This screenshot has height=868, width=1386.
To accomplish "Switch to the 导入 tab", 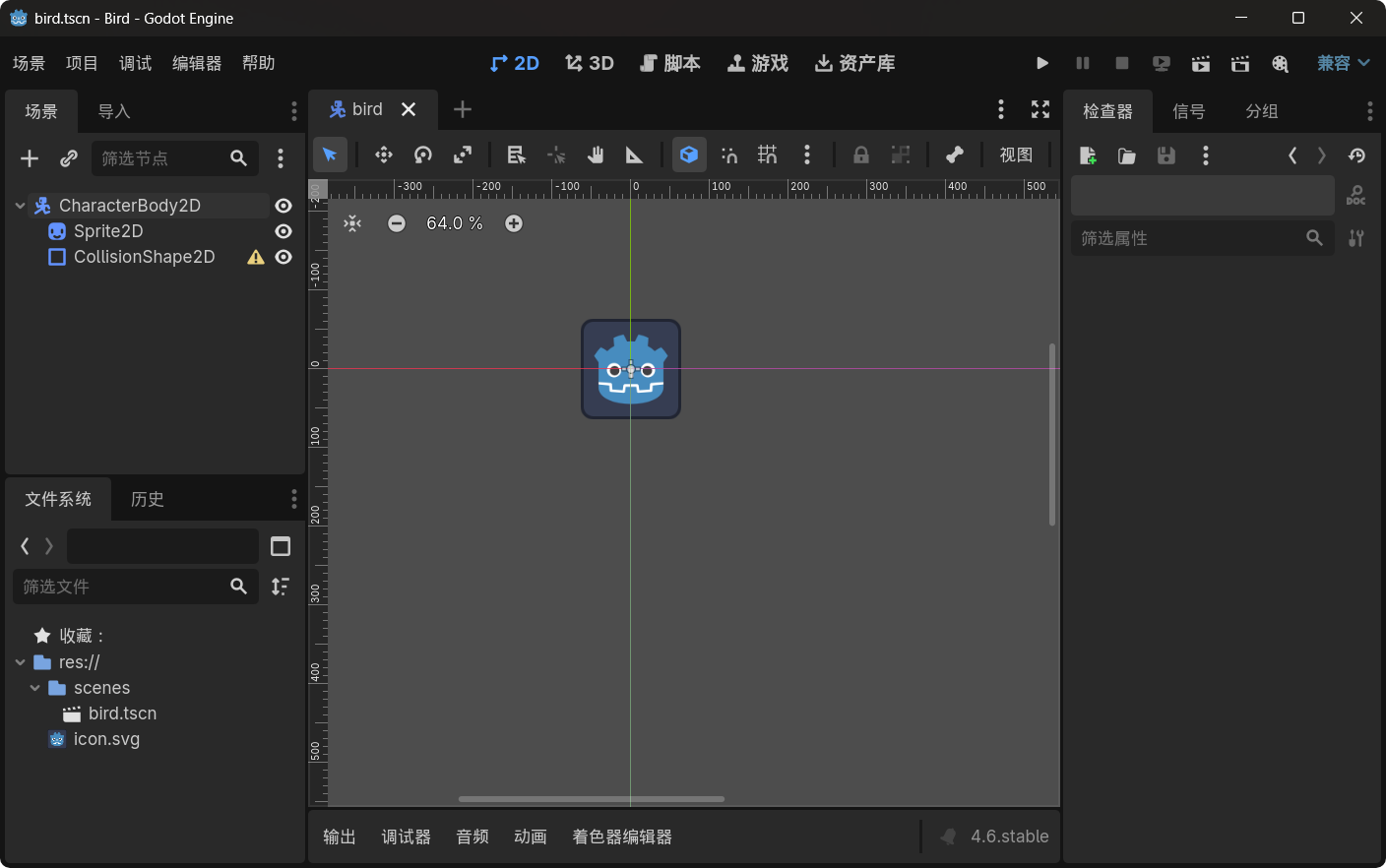I will tap(114, 111).
